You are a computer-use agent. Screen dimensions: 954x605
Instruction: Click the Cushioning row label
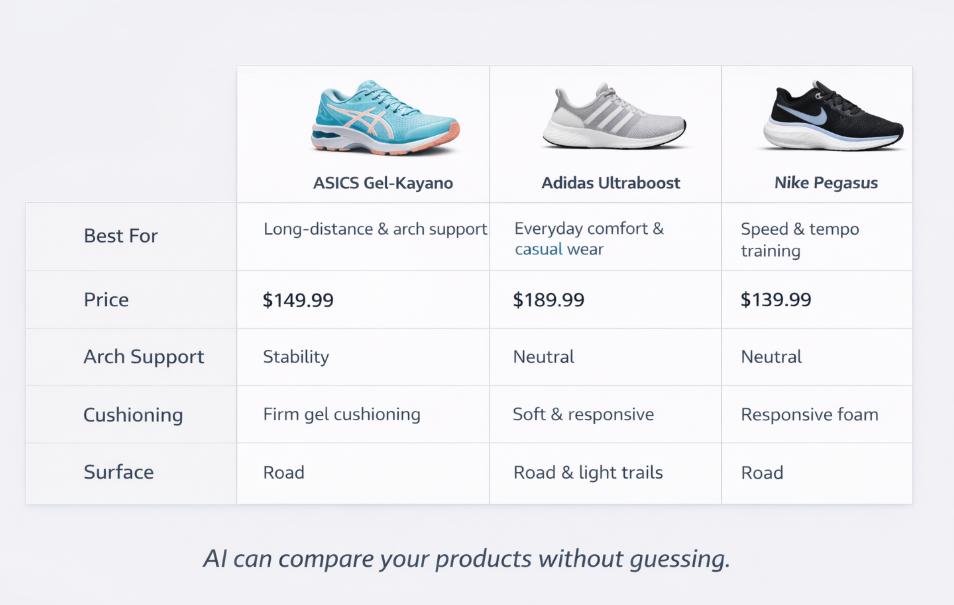click(133, 415)
